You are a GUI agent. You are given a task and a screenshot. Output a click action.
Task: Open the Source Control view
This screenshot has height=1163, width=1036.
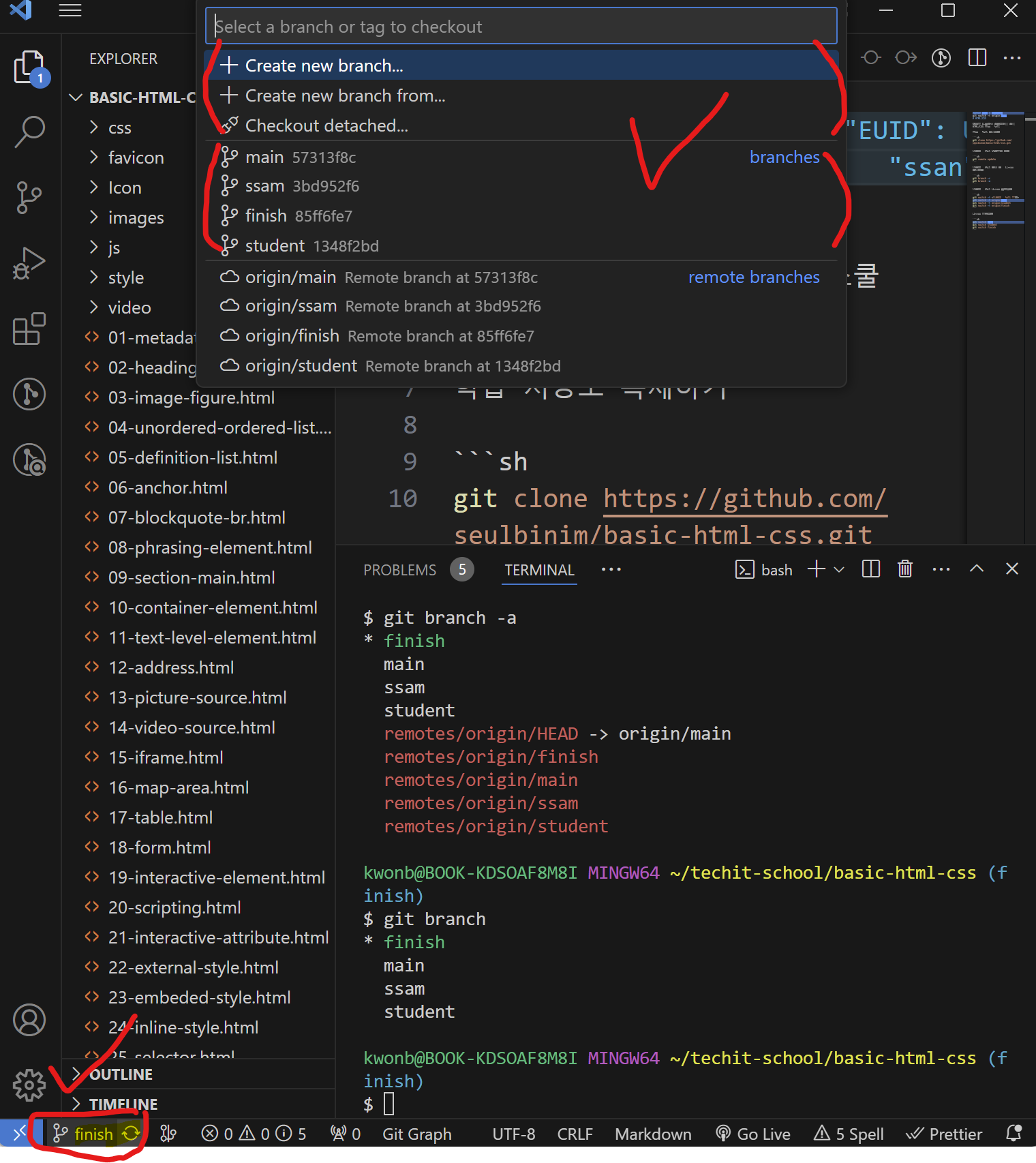tap(29, 198)
